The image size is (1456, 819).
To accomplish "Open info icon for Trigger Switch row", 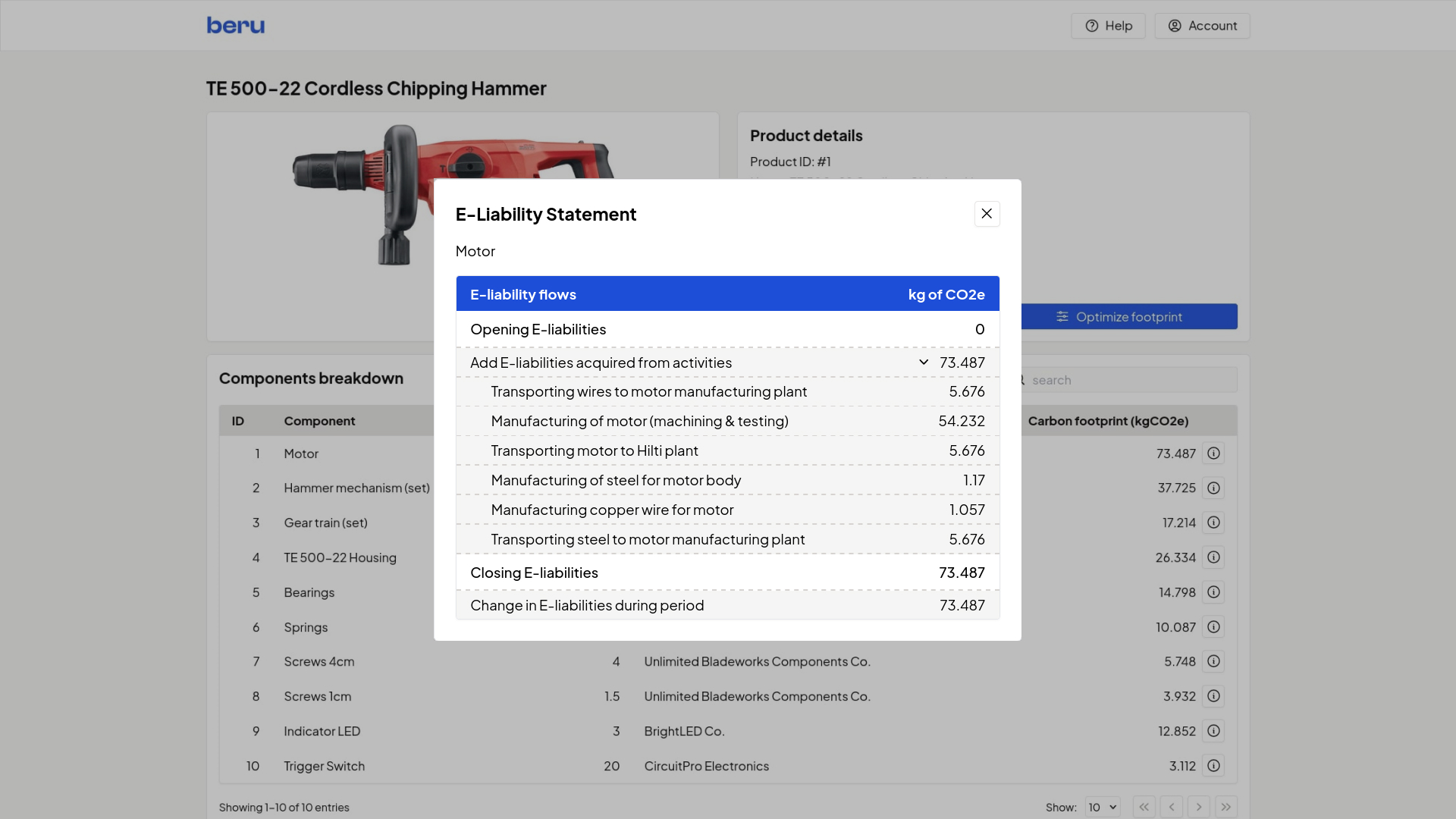I will 1213,766.
